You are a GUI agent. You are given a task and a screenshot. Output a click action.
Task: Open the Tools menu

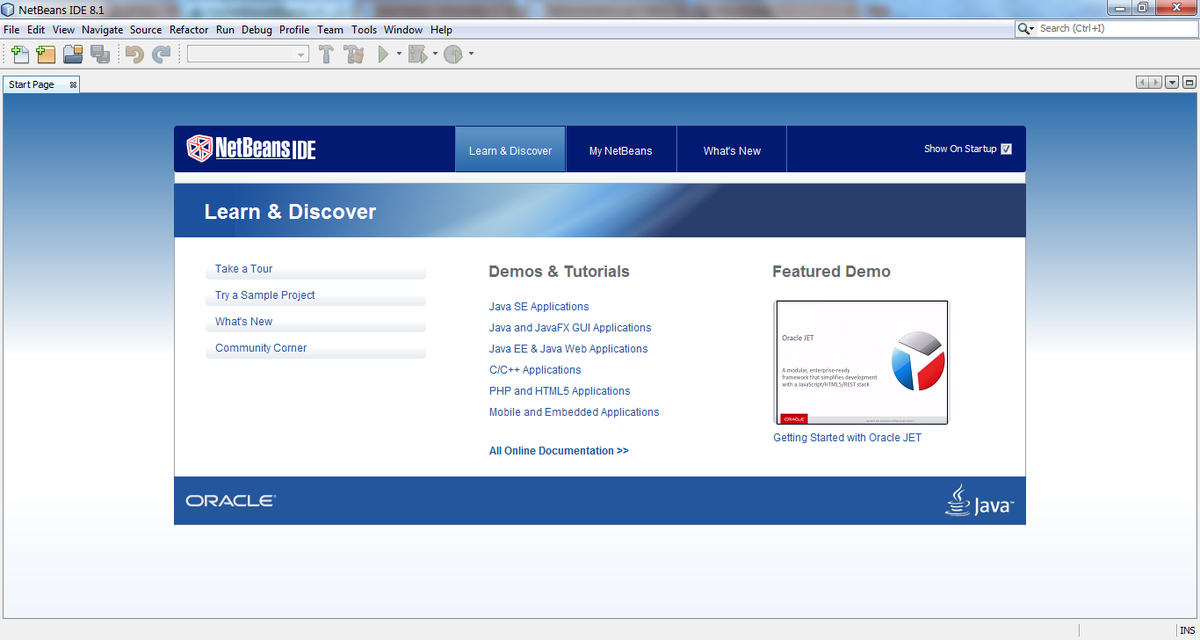[x=364, y=30]
